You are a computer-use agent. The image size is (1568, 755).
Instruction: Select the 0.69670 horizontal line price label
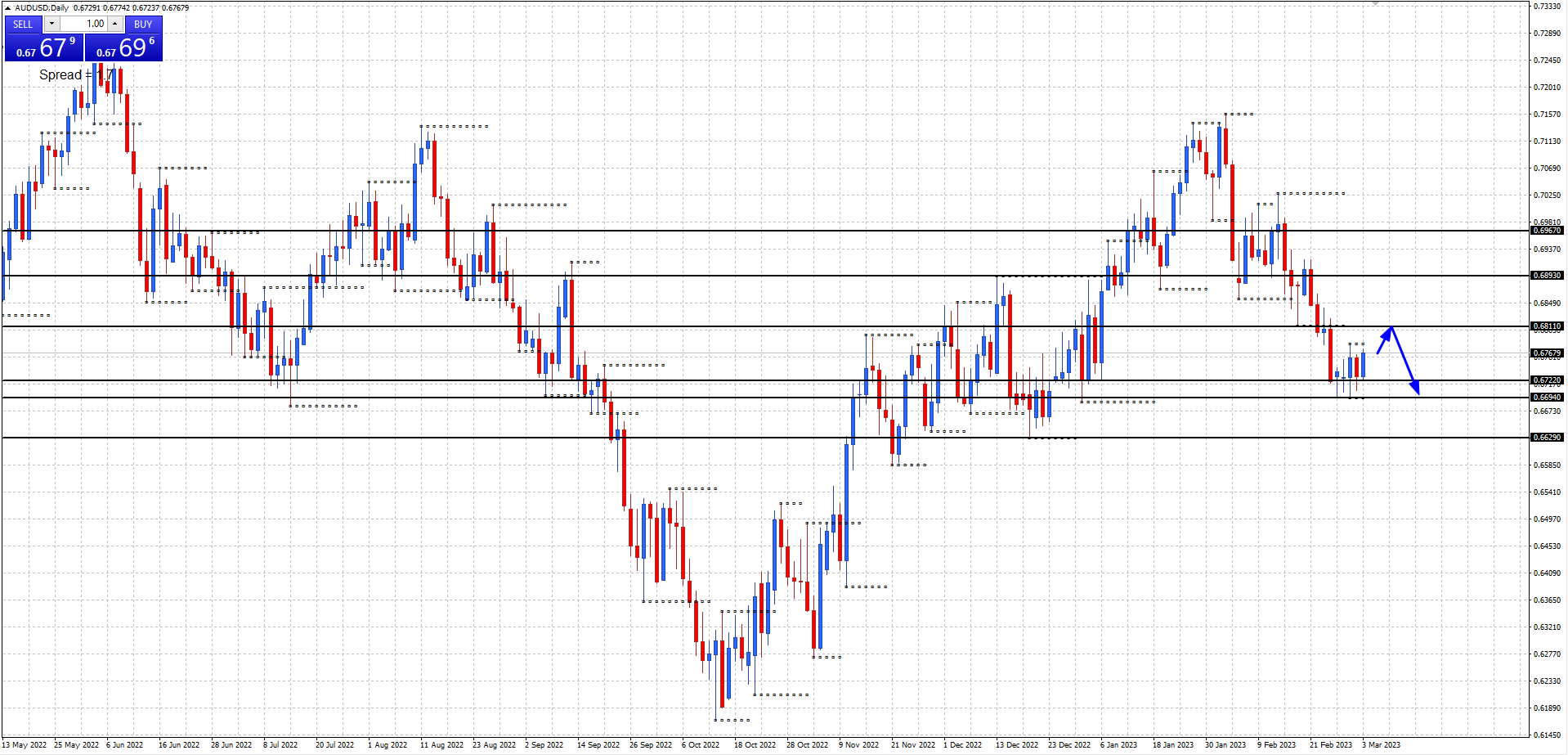[x=1546, y=231]
